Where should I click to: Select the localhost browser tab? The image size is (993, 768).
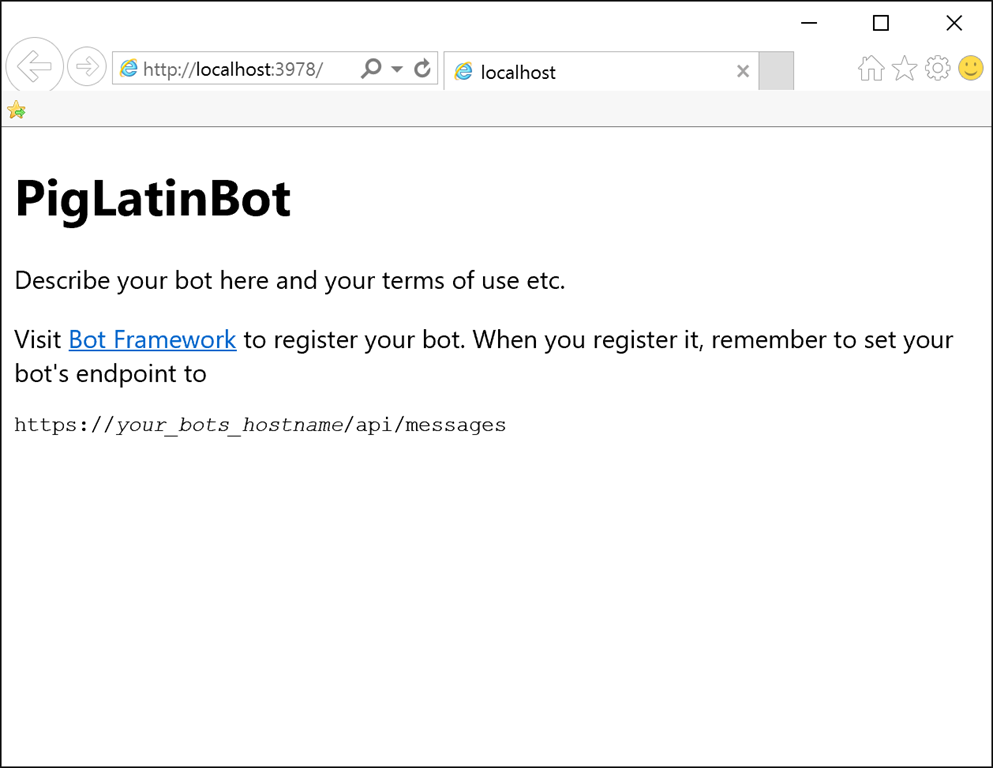coord(590,72)
